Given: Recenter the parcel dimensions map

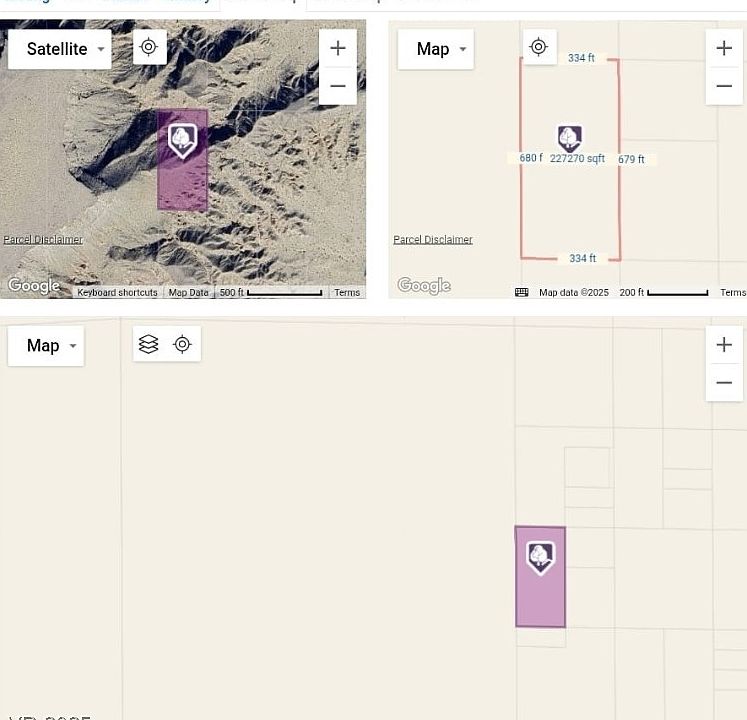Looking at the screenshot, I should point(539,47).
